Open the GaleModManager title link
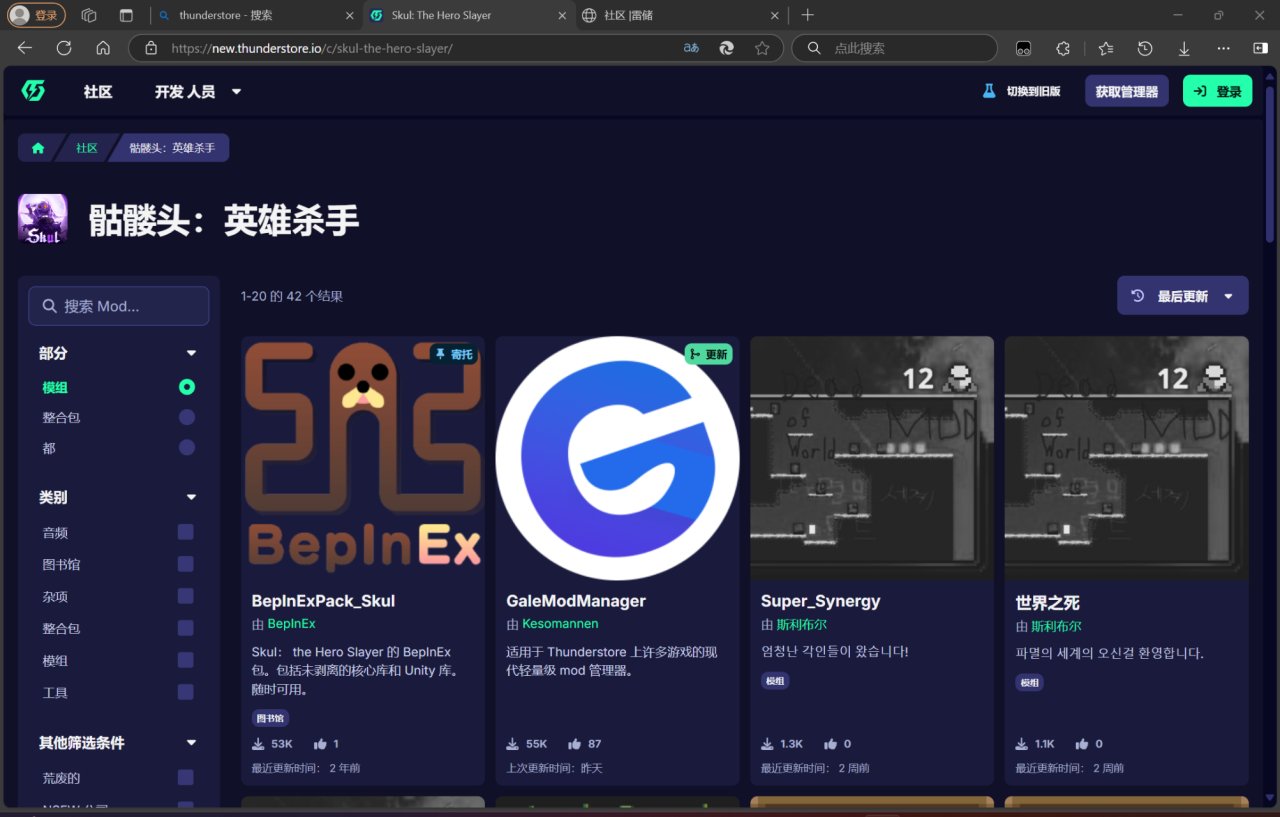The image size is (1280, 817). tap(576, 601)
